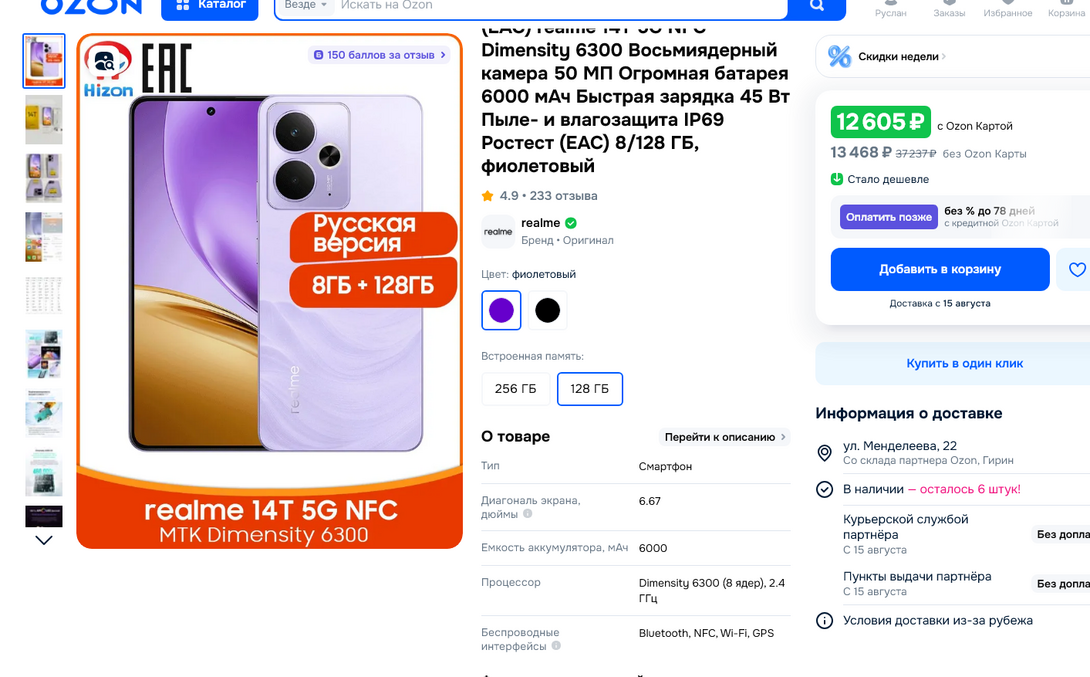
Task: Click the search magnifier button
Action: pyautogui.click(x=816, y=6)
